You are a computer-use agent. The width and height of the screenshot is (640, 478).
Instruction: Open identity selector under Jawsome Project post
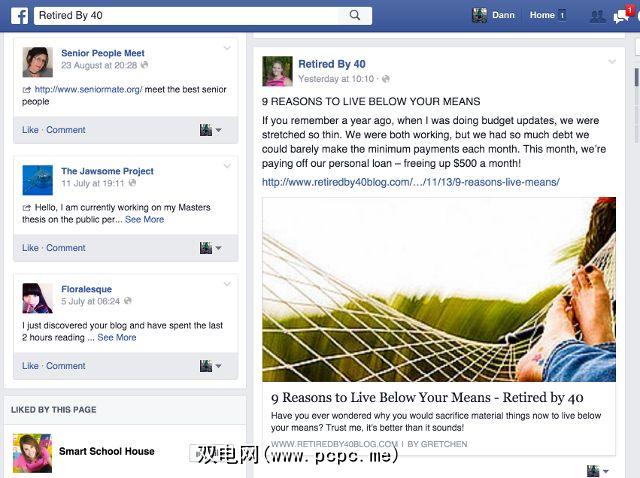click(211, 248)
